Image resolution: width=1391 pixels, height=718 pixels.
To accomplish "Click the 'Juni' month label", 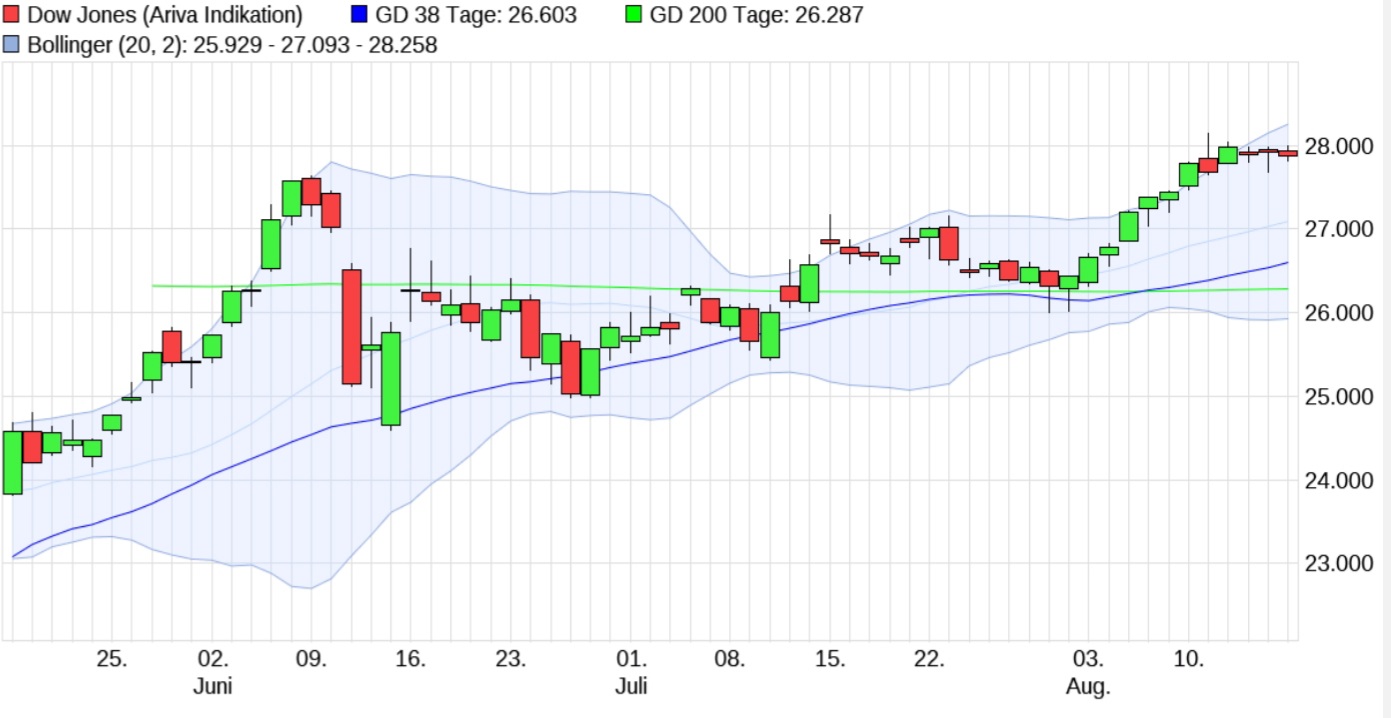I will pyautogui.click(x=212, y=688).
